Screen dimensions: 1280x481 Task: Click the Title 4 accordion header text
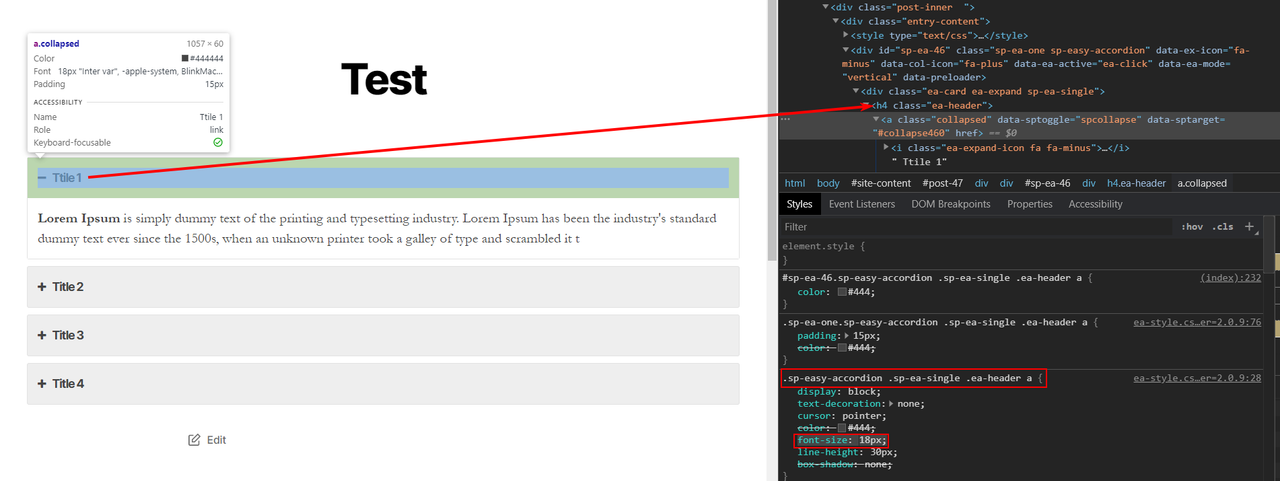coord(68,384)
